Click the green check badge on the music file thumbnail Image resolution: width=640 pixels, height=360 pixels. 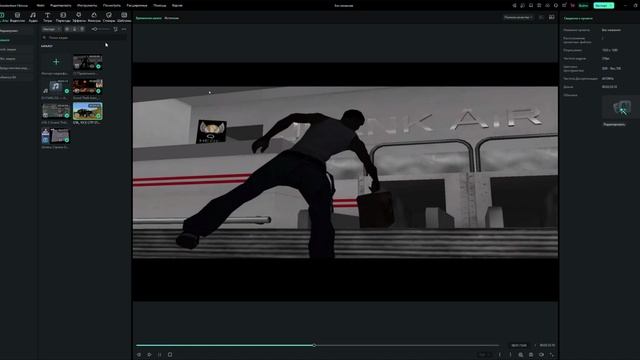click(67, 91)
